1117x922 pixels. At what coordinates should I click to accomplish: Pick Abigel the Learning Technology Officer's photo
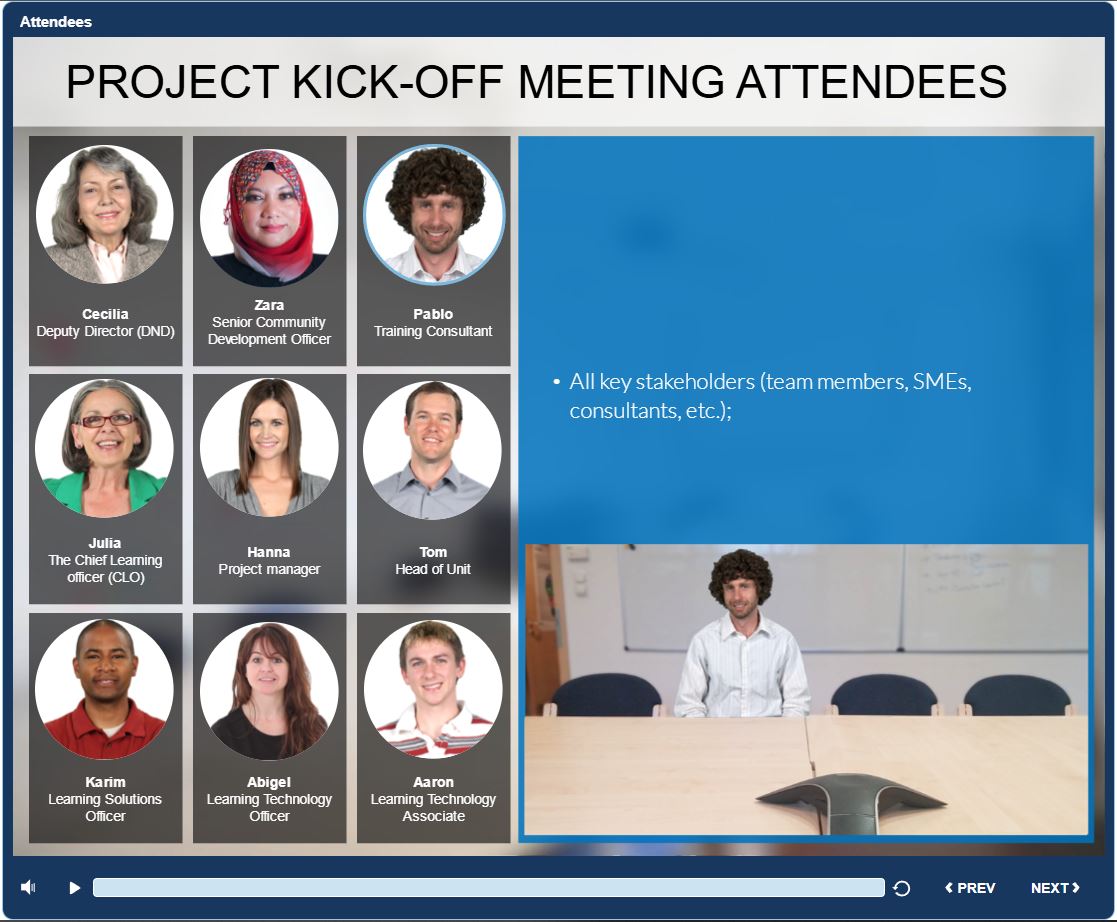tap(269, 690)
